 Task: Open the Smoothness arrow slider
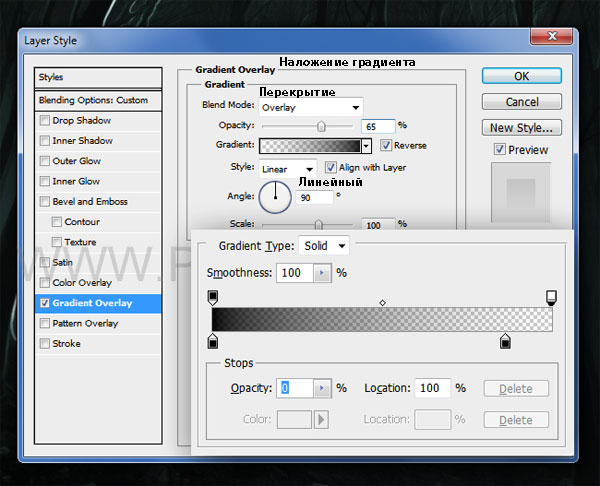[322, 273]
